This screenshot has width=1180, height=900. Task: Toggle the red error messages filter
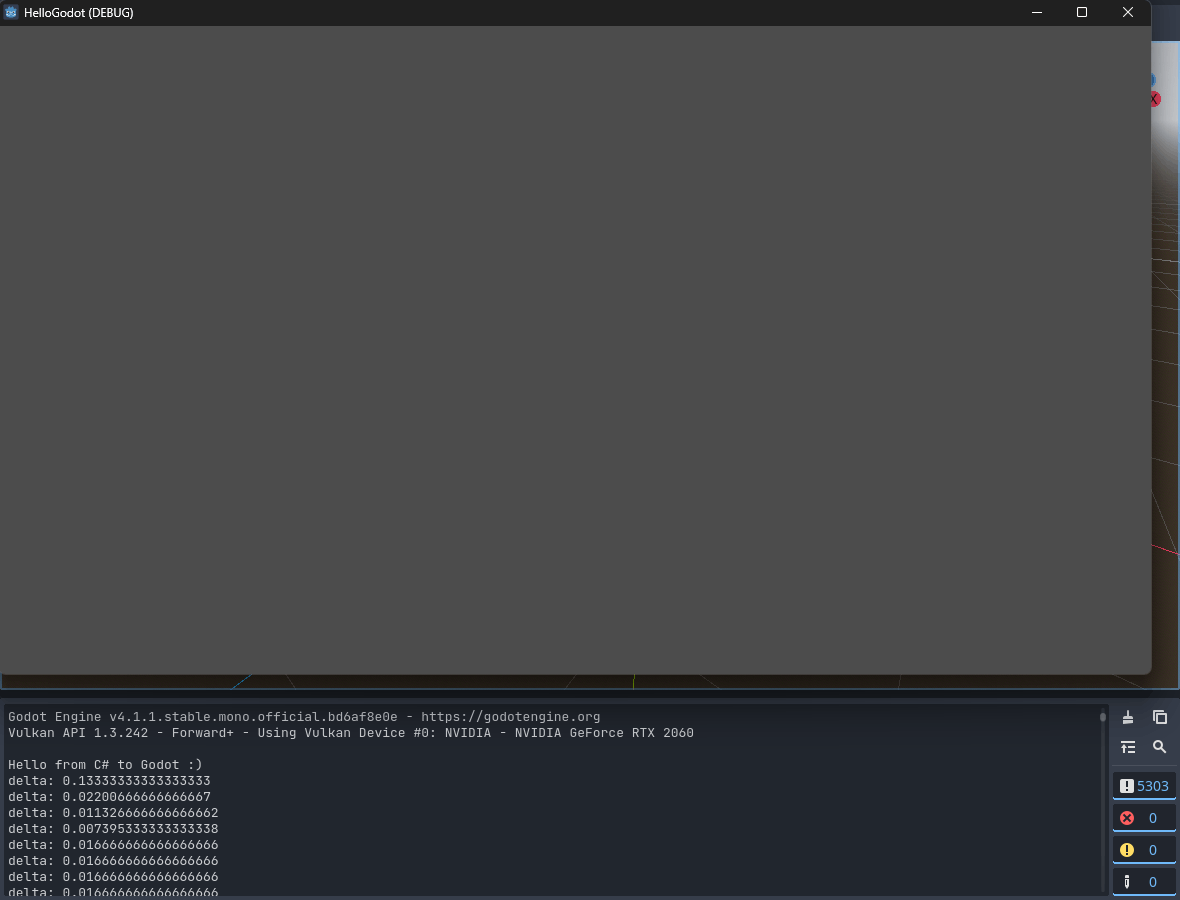[x=1144, y=818]
